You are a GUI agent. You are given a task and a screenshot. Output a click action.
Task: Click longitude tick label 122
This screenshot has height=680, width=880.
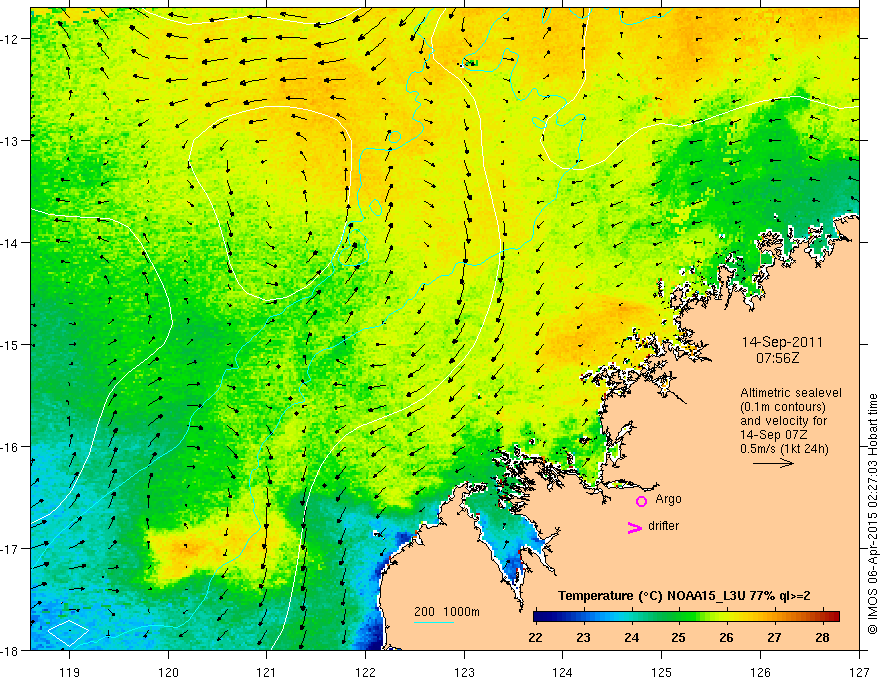[365, 673]
